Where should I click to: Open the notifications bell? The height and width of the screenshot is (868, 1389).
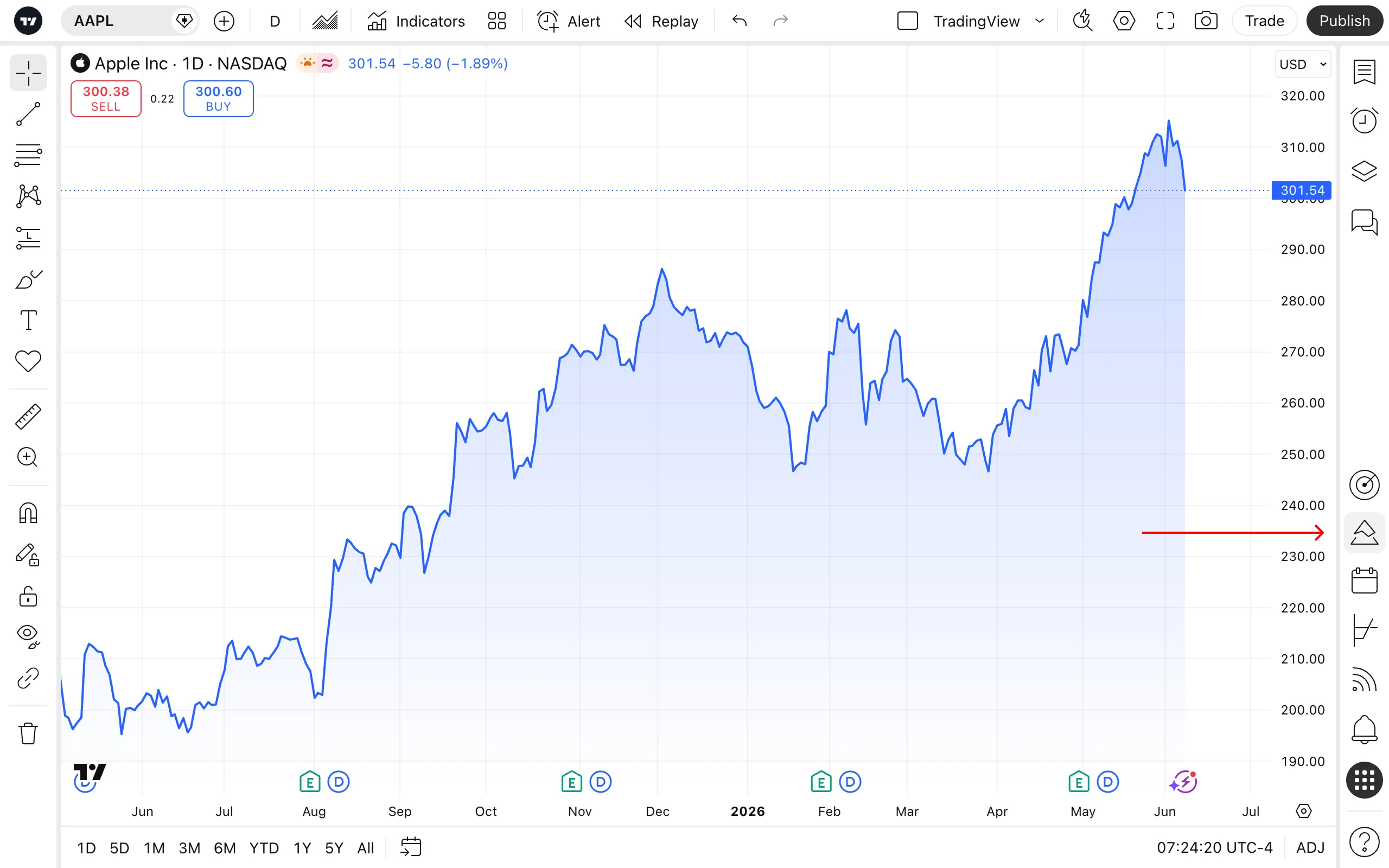(1365, 730)
